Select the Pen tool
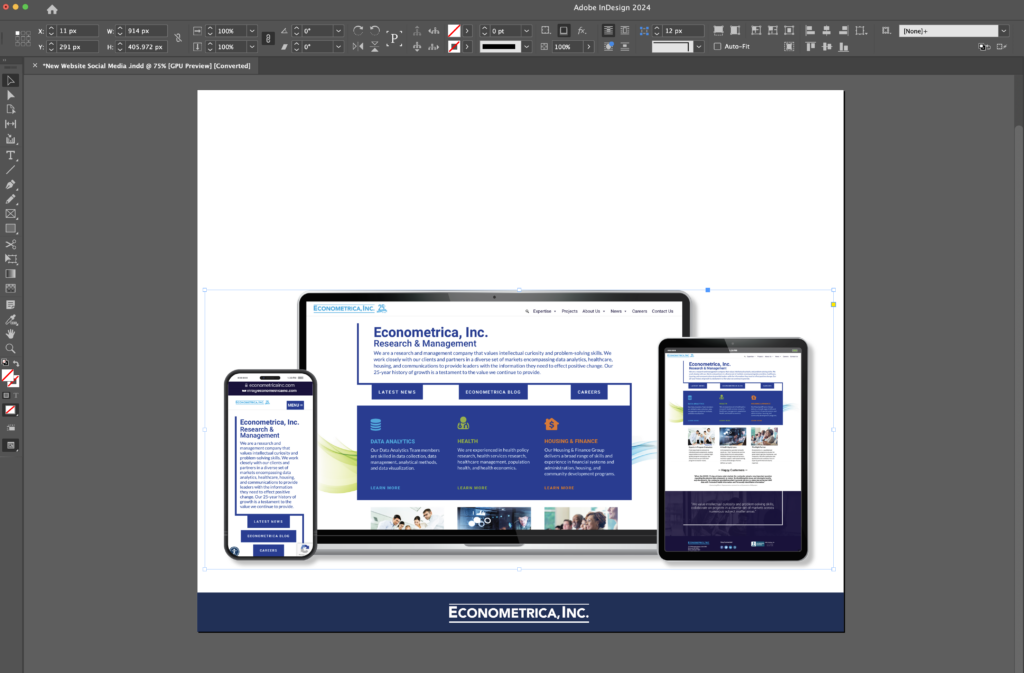Image resolution: width=1024 pixels, height=673 pixels. click(10, 185)
